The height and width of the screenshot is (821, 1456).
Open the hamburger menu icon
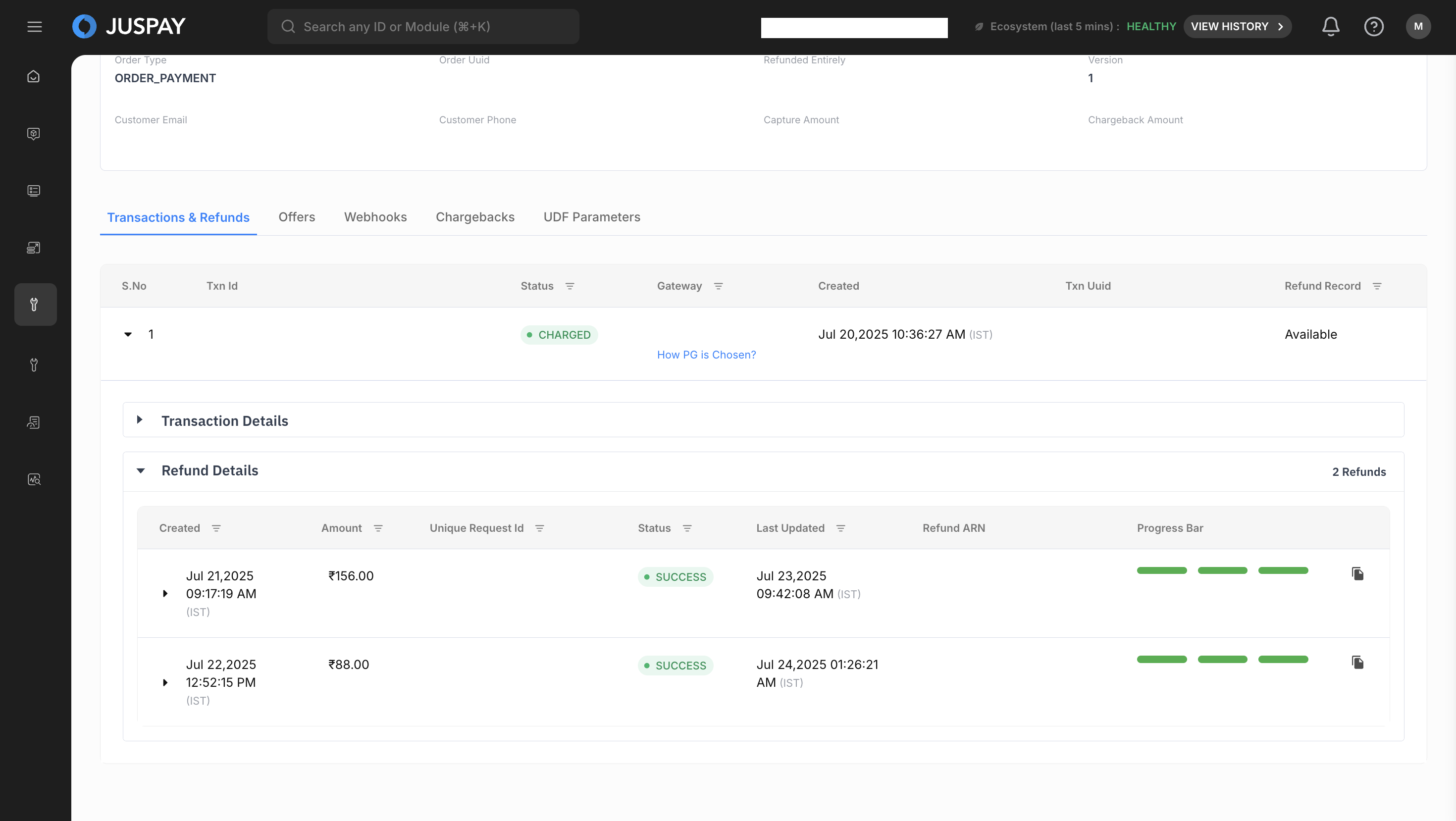point(35,27)
